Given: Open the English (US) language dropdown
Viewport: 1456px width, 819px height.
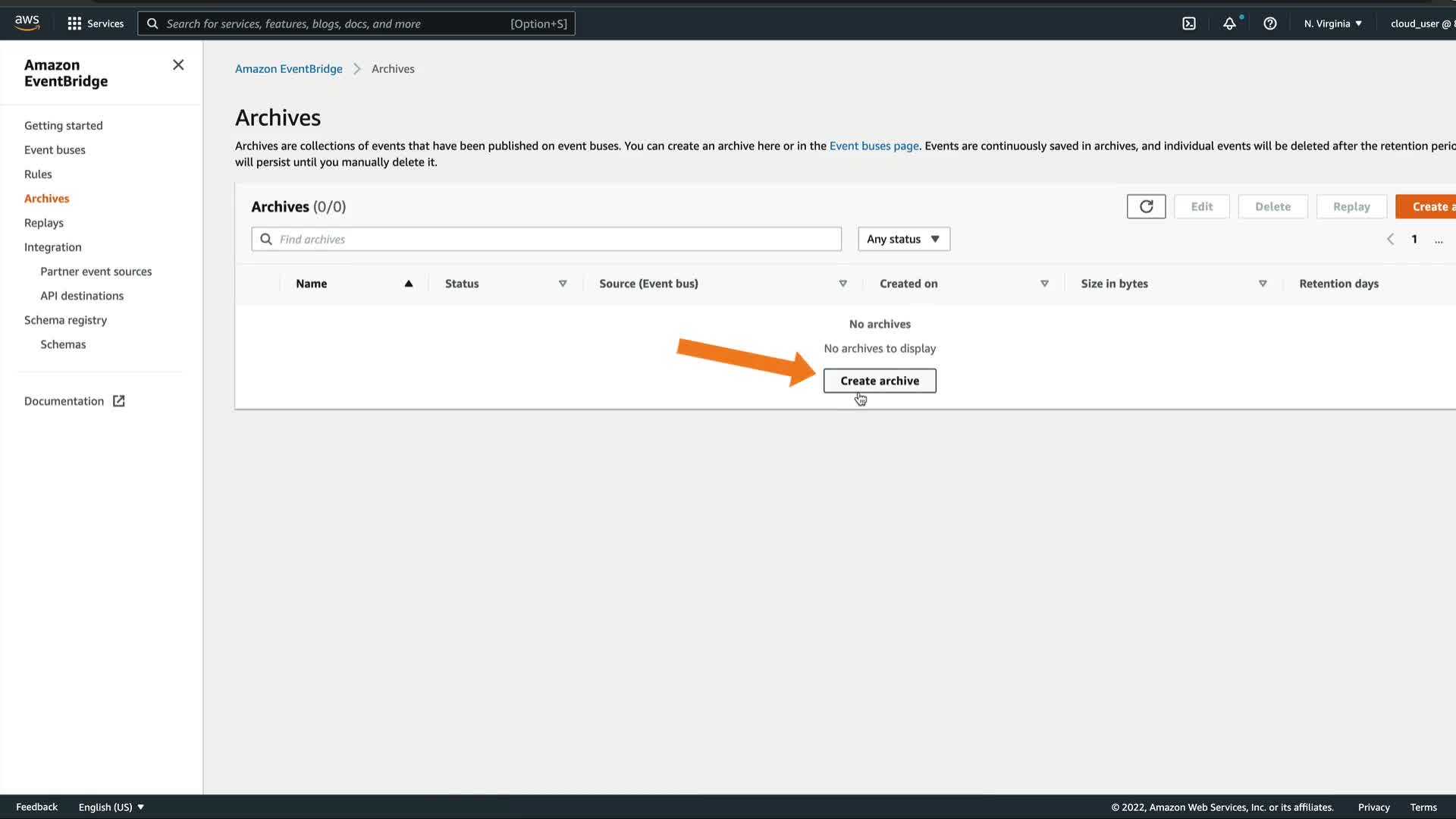Looking at the screenshot, I should click(x=111, y=807).
